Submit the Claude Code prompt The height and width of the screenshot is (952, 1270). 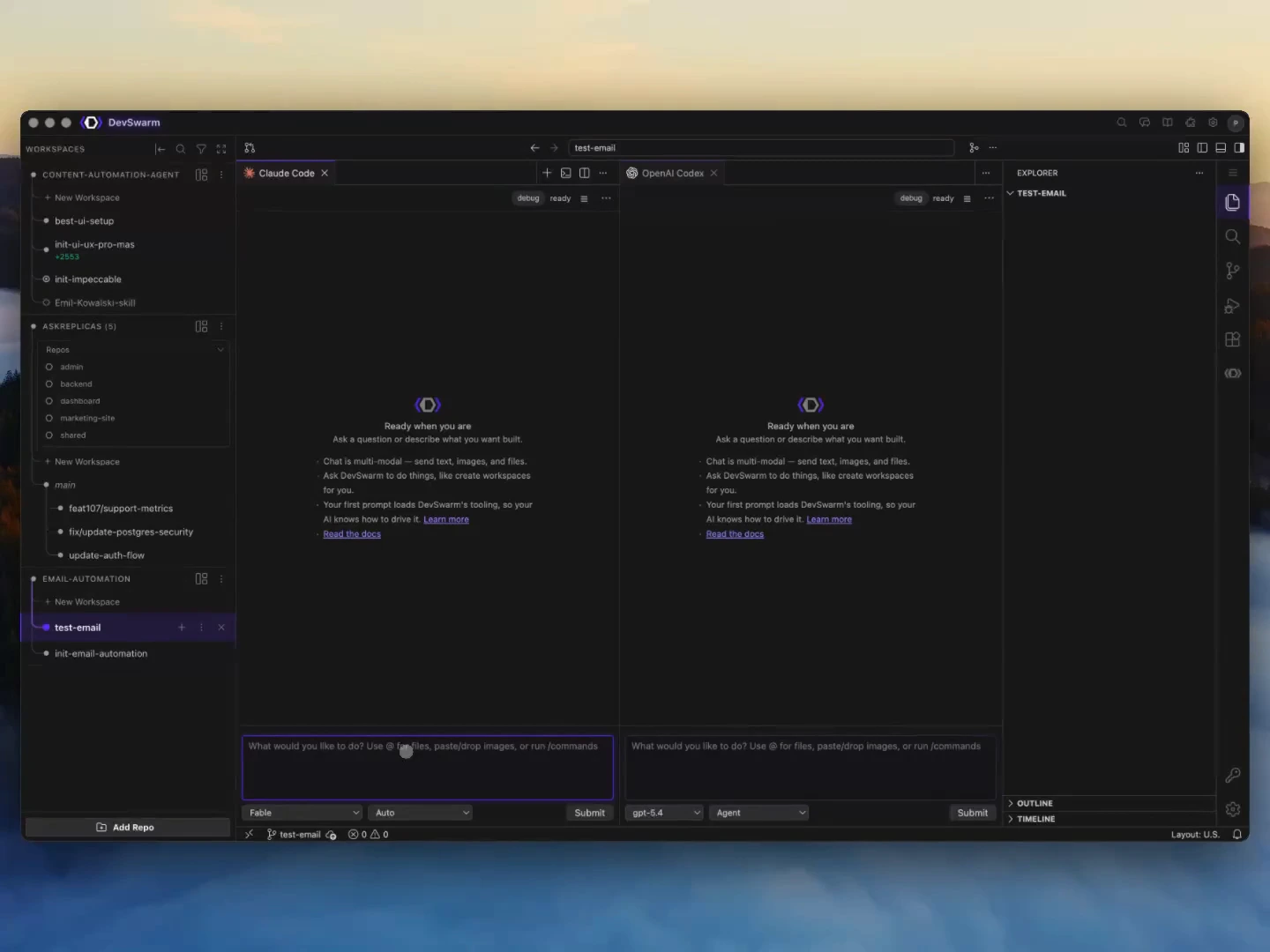click(589, 813)
